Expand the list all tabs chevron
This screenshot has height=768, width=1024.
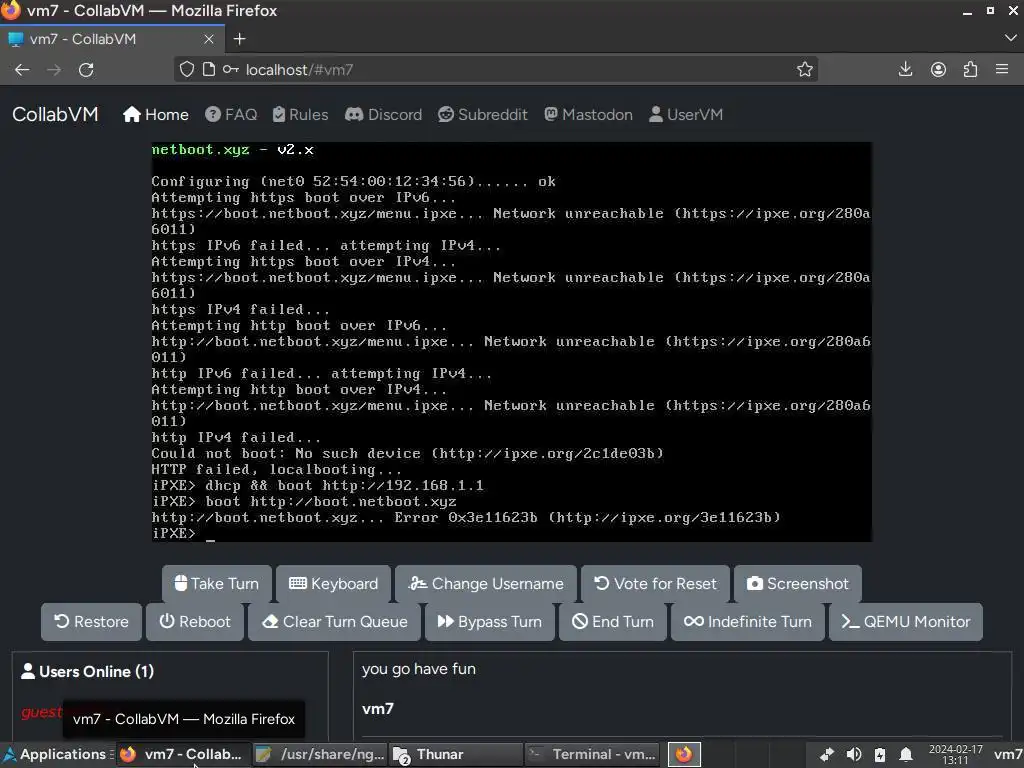tap(1010, 39)
